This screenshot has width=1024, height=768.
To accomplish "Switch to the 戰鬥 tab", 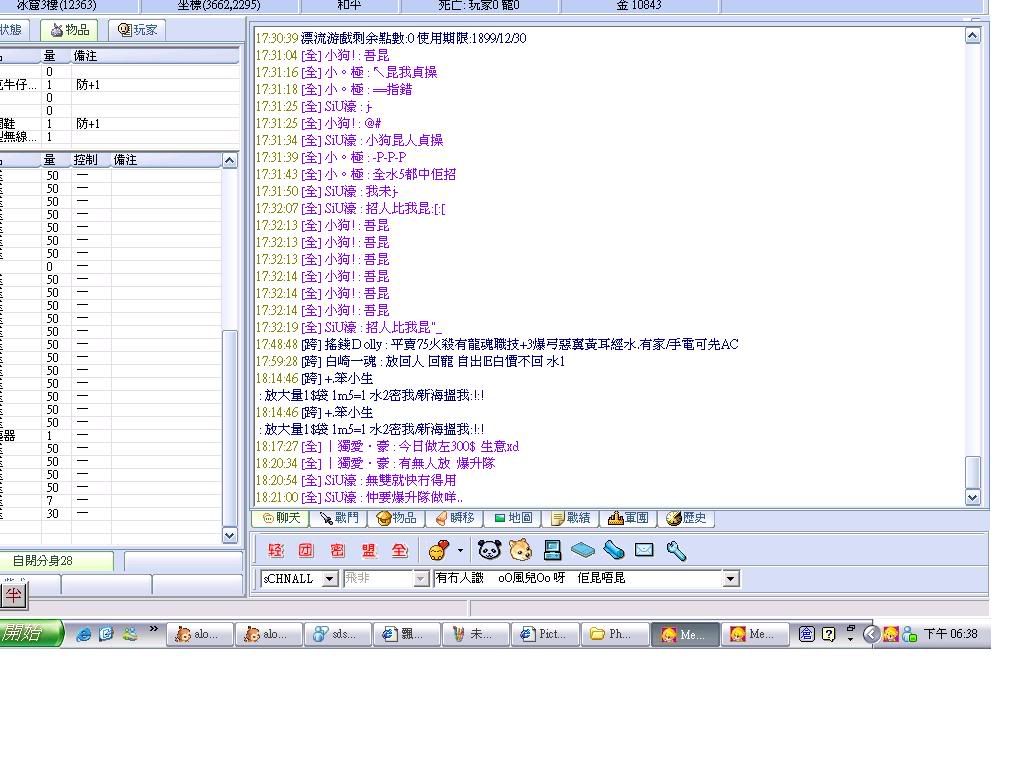I will coord(338,518).
